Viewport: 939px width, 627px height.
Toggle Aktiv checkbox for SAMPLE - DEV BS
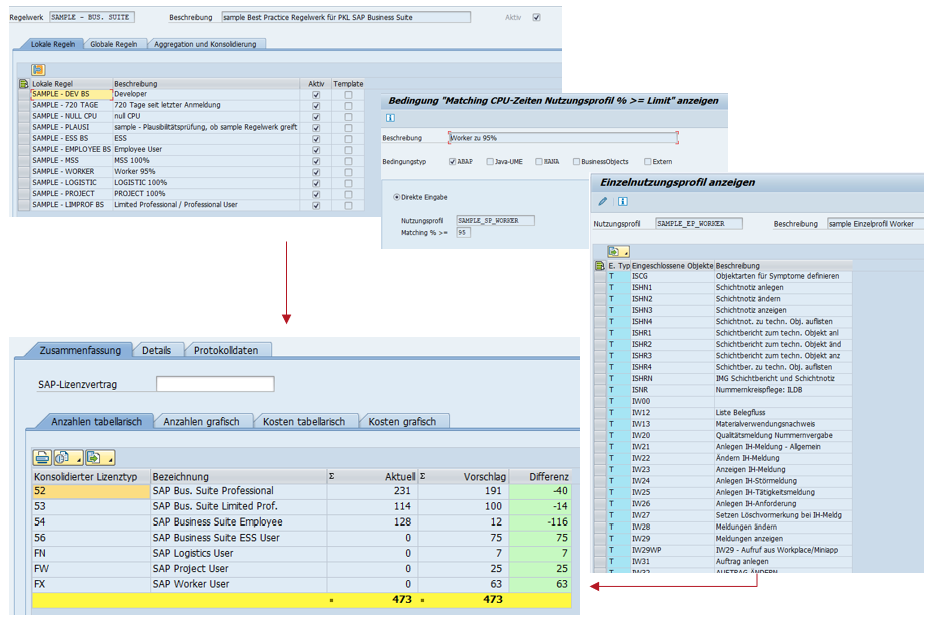(316, 95)
